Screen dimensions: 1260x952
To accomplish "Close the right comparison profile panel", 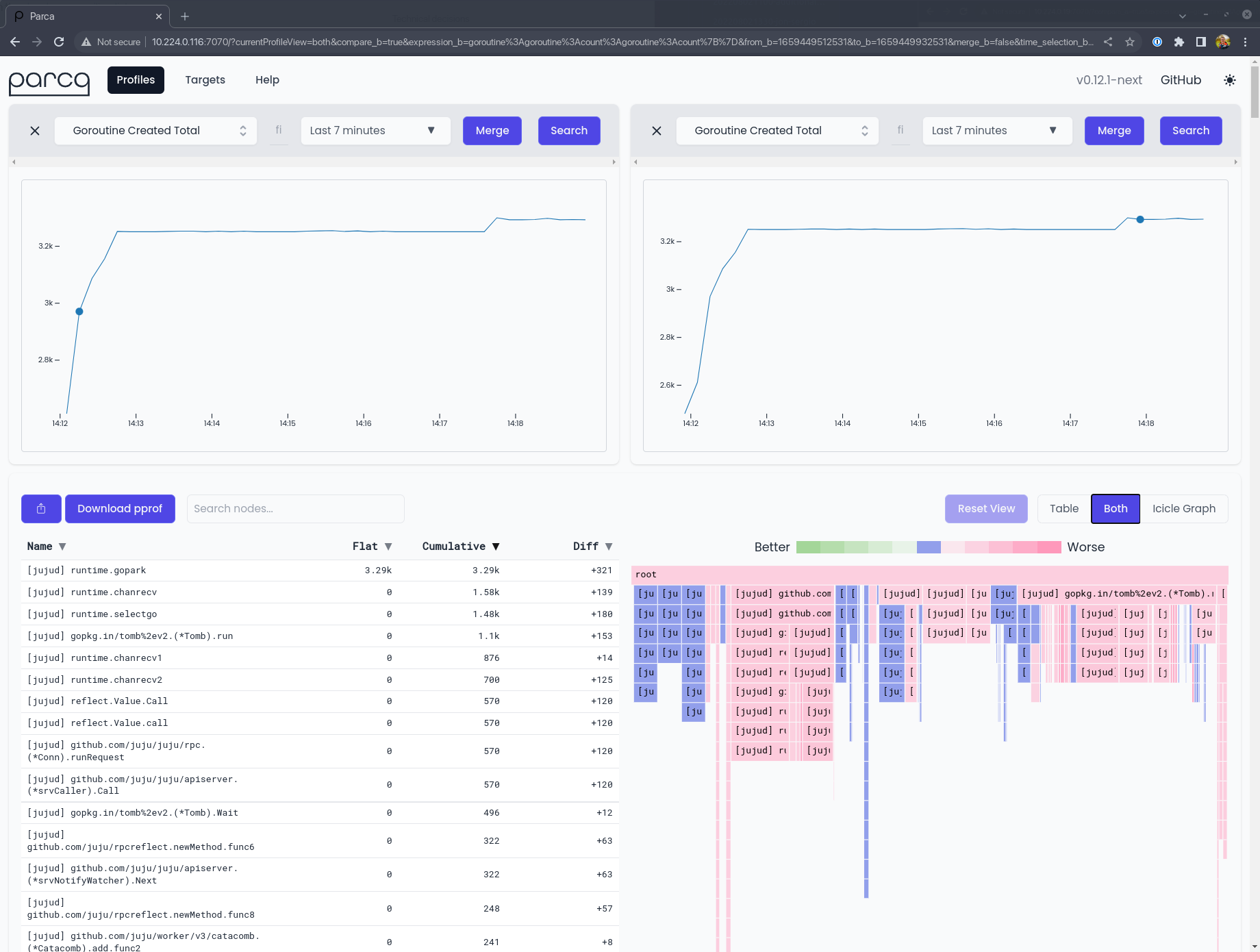I will [657, 131].
